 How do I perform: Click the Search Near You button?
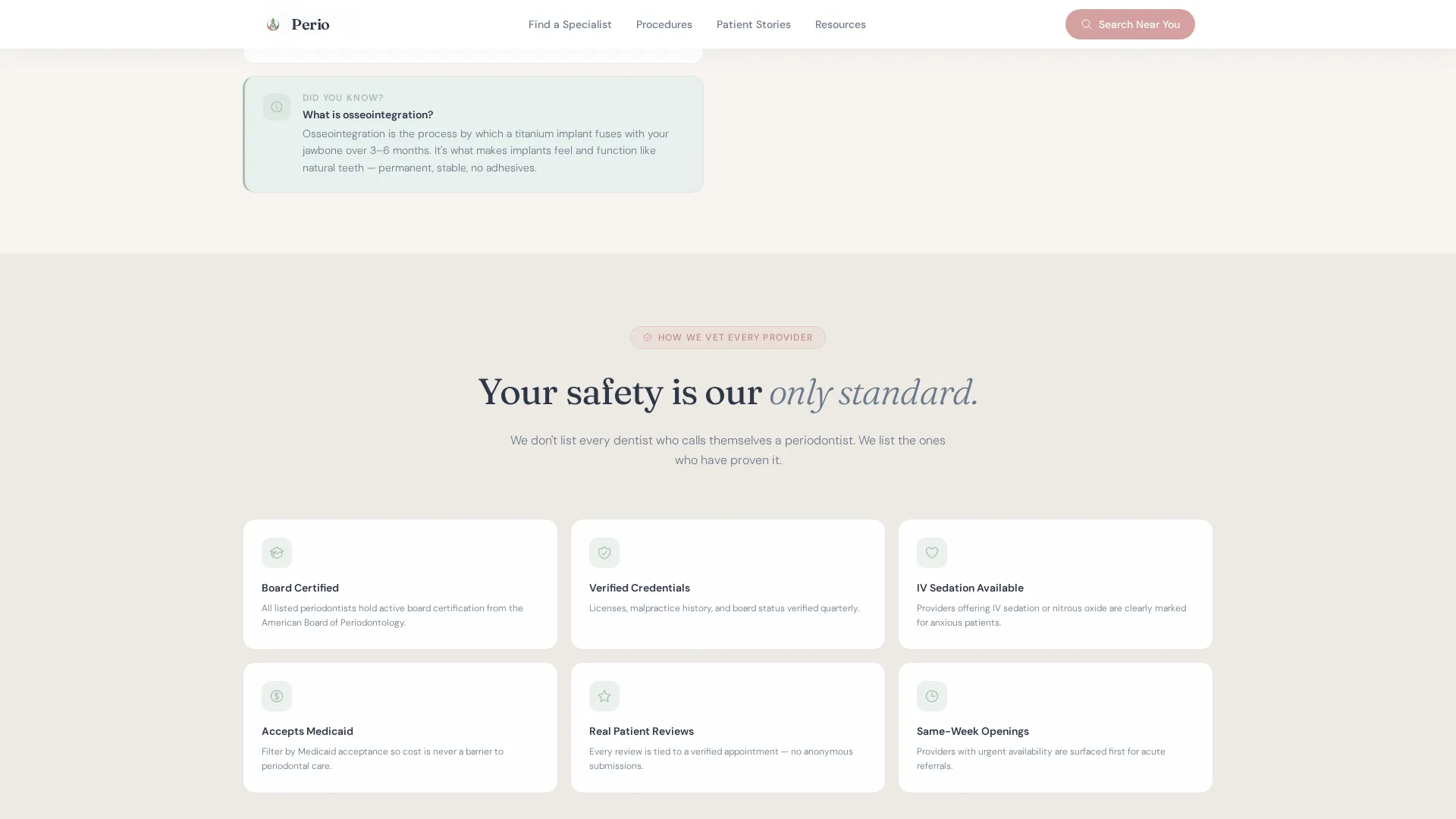(x=1129, y=24)
